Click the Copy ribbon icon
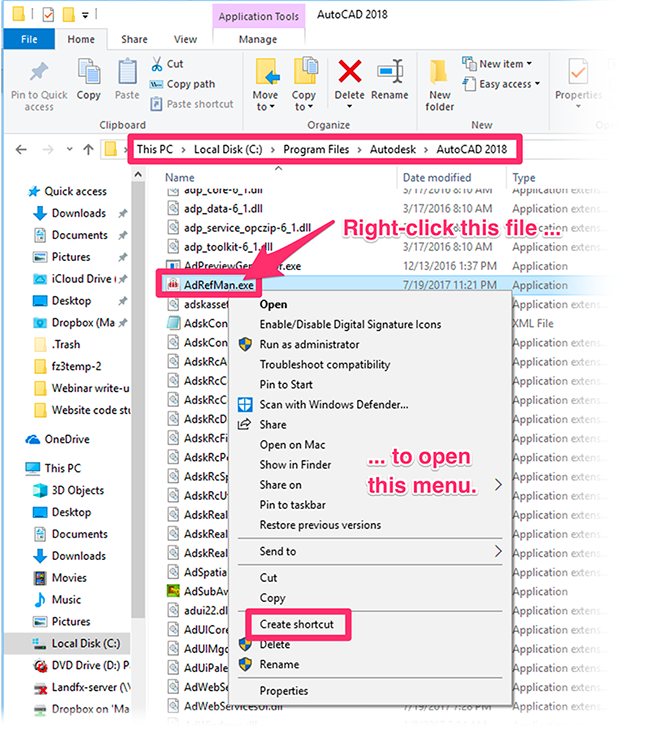This screenshot has width=650, height=732. pyautogui.click(x=89, y=73)
